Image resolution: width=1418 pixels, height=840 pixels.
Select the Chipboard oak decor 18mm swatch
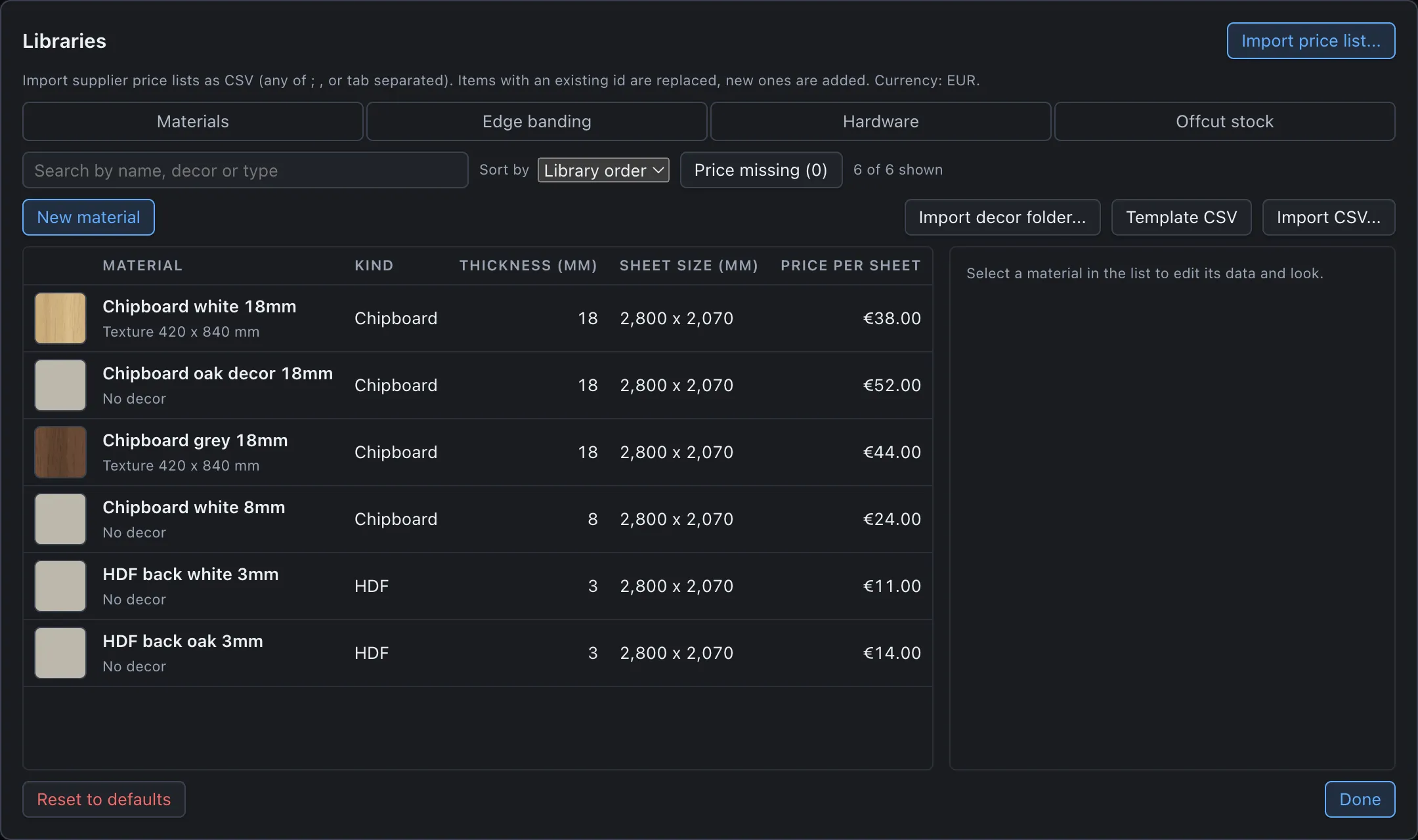click(60, 385)
